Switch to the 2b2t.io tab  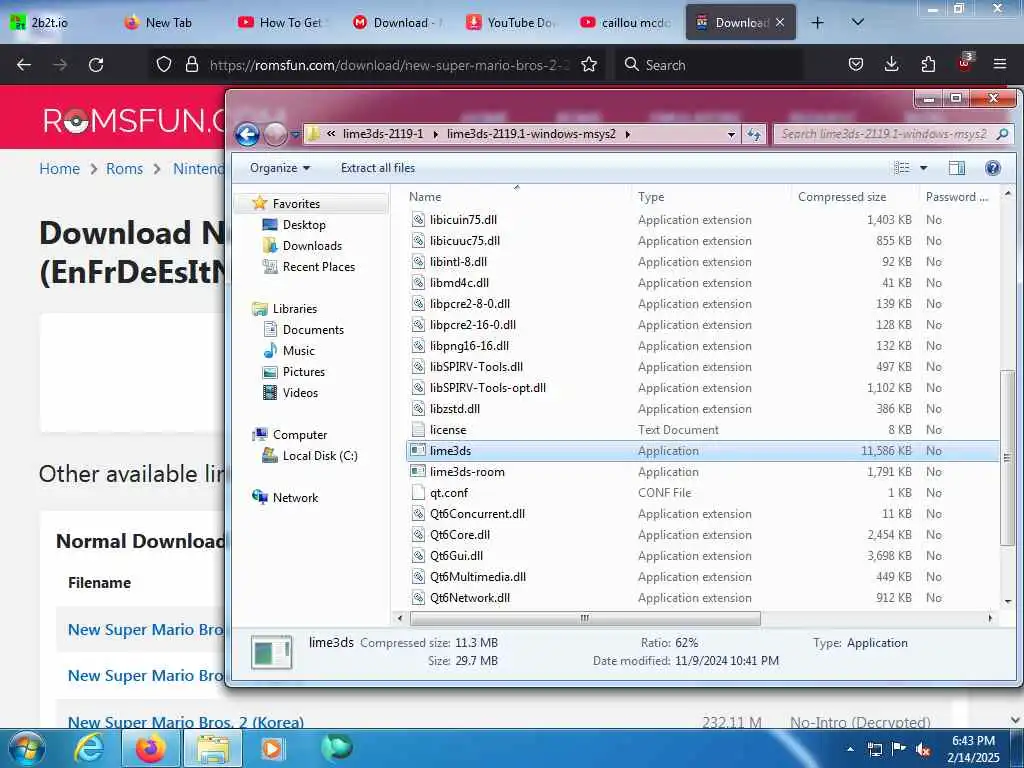coord(56,23)
